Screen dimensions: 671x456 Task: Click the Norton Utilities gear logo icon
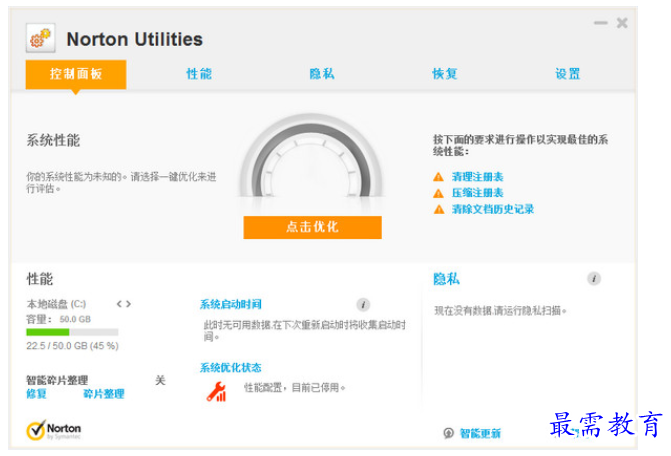coord(41,38)
